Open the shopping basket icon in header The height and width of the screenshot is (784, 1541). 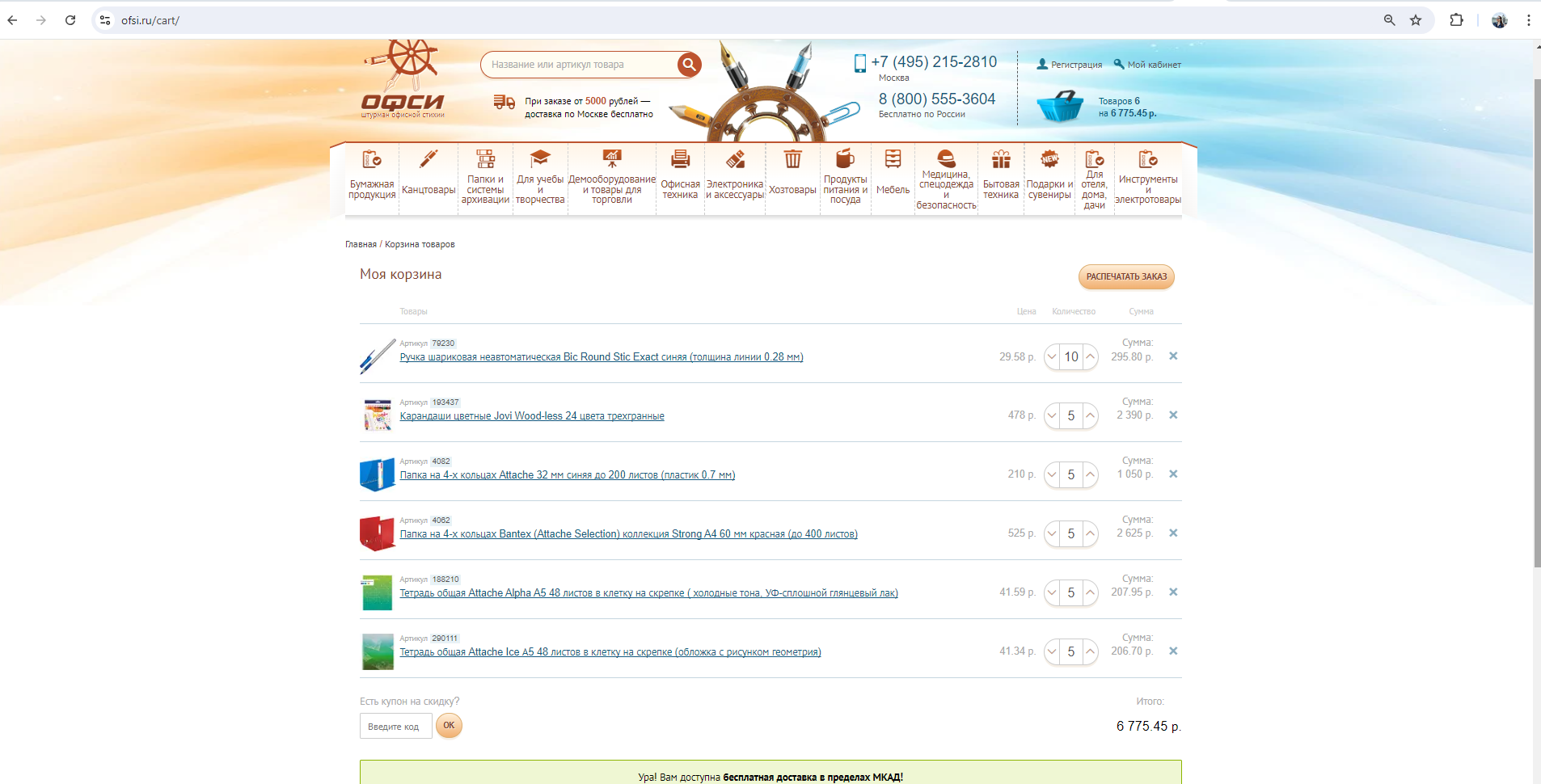[1060, 106]
